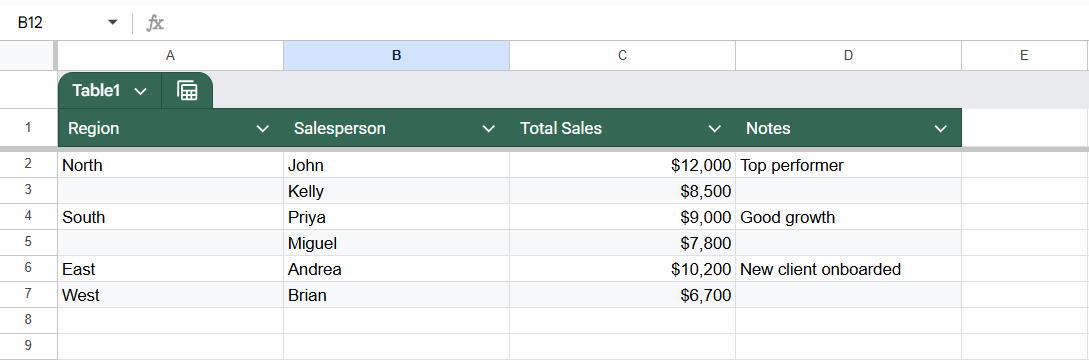Open the Salesperson column filter dropdown
Viewport: 1089px width, 360px height.
tap(489, 129)
